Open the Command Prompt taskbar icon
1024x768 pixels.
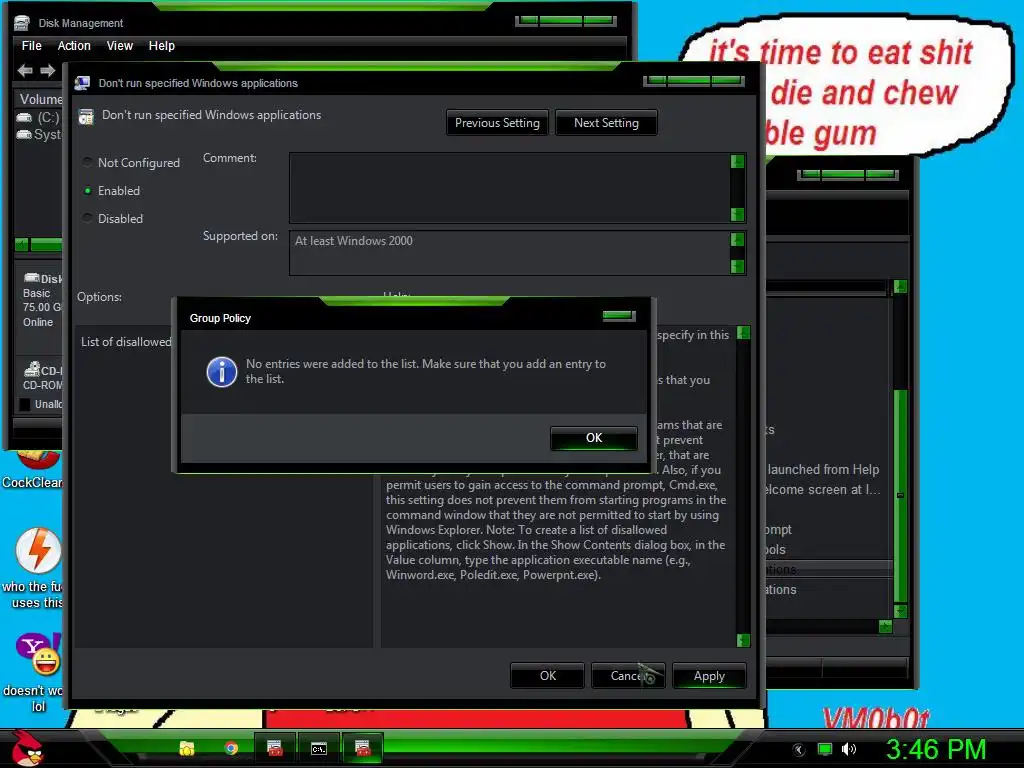tap(319, 748)
